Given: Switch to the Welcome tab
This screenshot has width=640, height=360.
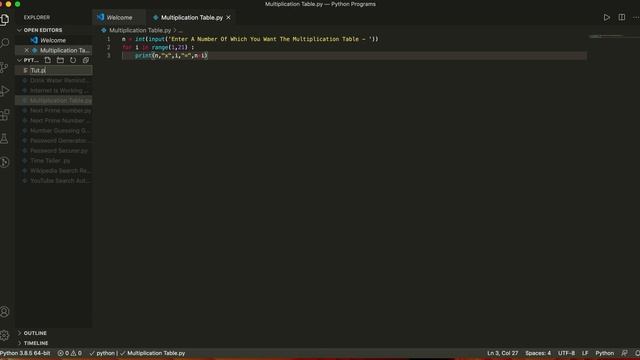Looking at the screenshot, I should [119, 18].
